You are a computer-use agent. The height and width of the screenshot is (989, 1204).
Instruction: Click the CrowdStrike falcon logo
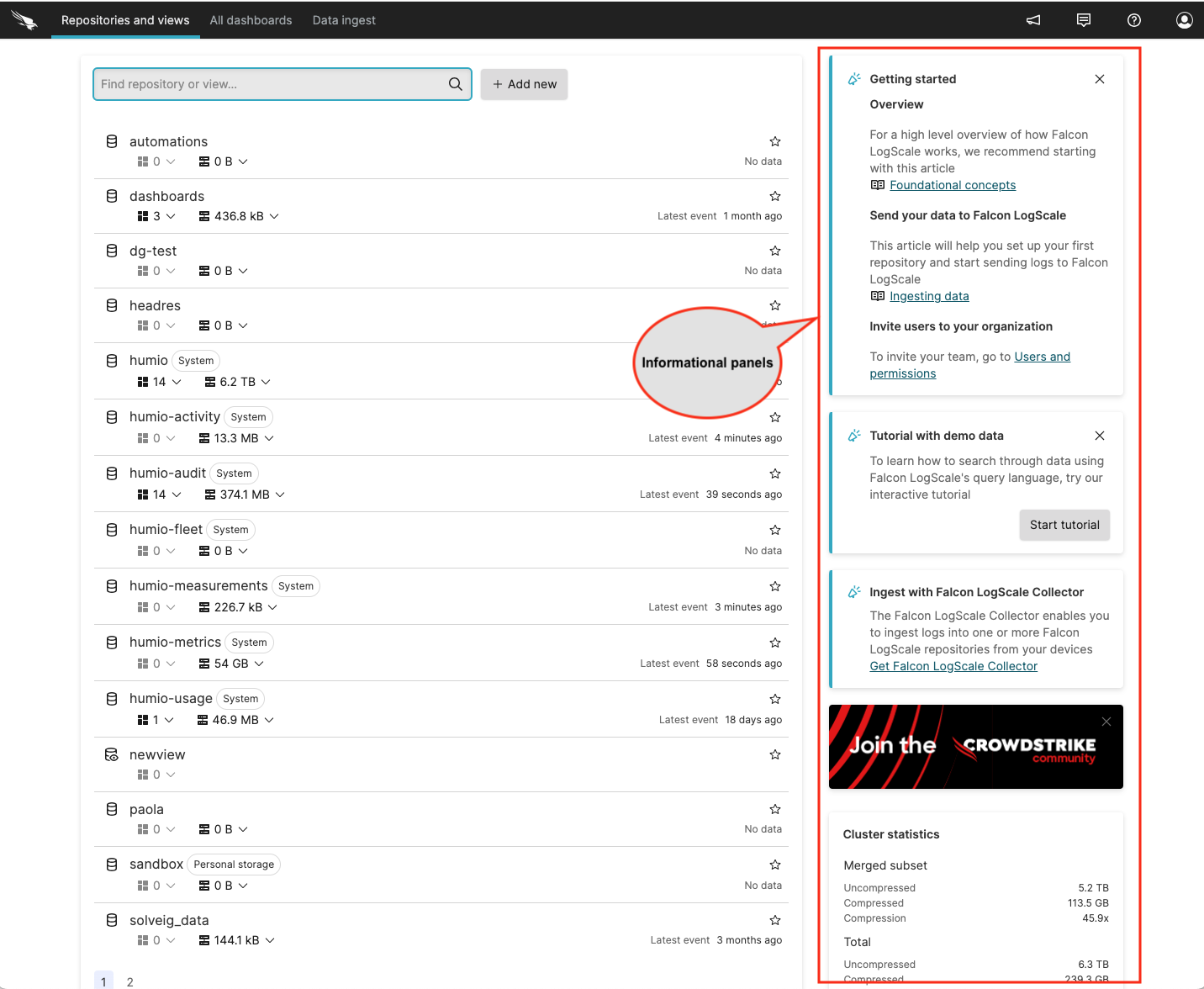pos(24,20)
